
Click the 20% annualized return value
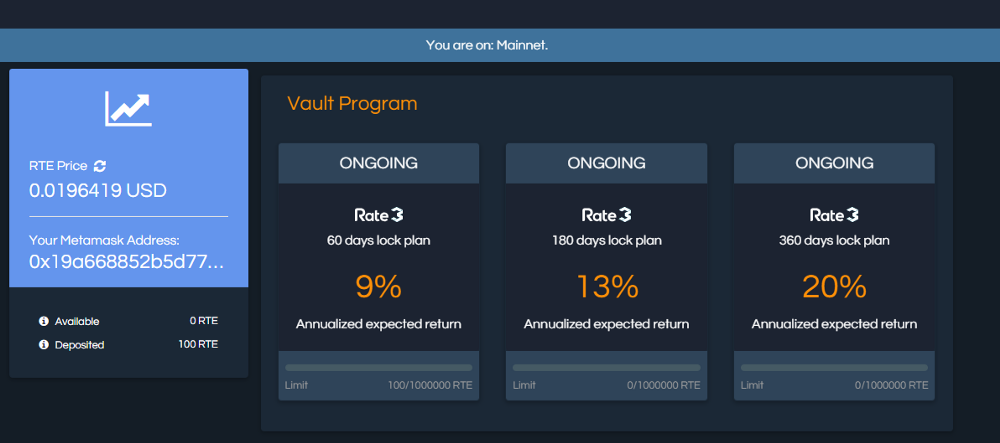pos(834,287)
